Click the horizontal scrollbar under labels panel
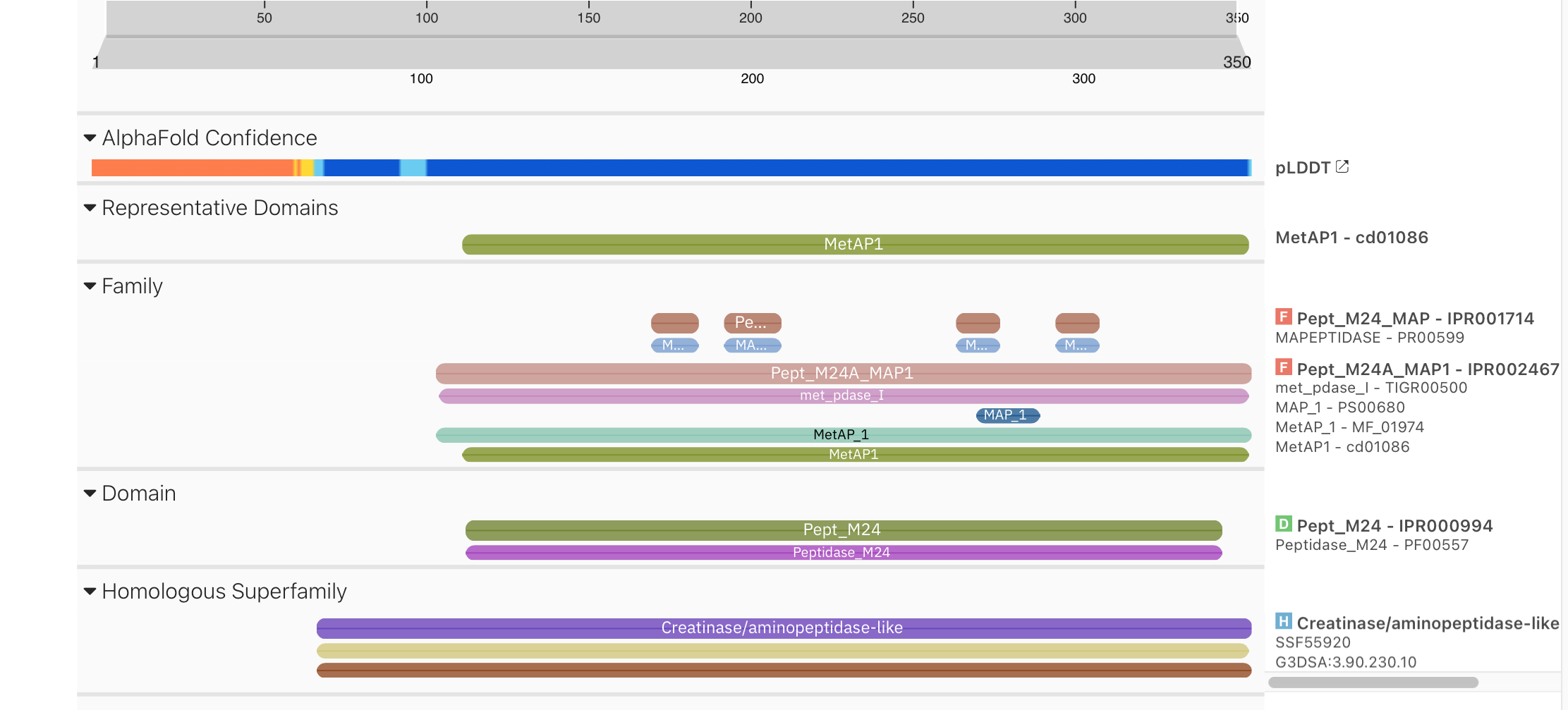Image resolution: width=1568 pixels, height=710 pixels. [x=1373, y=683]
